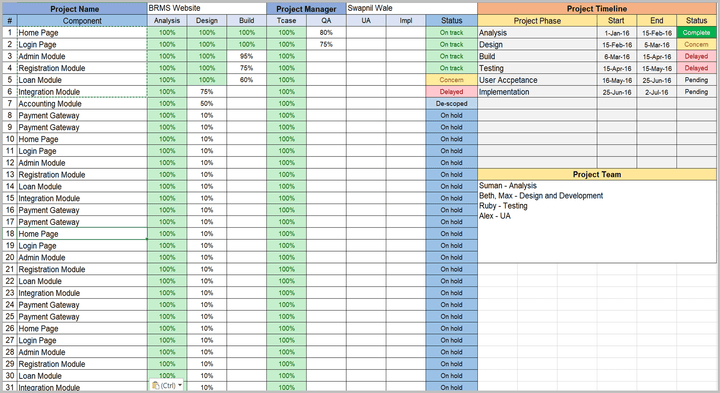Screen dimensions: 720x393
Task: Select the Implementation end date 2-Jul-16
Action: [657, 92]
